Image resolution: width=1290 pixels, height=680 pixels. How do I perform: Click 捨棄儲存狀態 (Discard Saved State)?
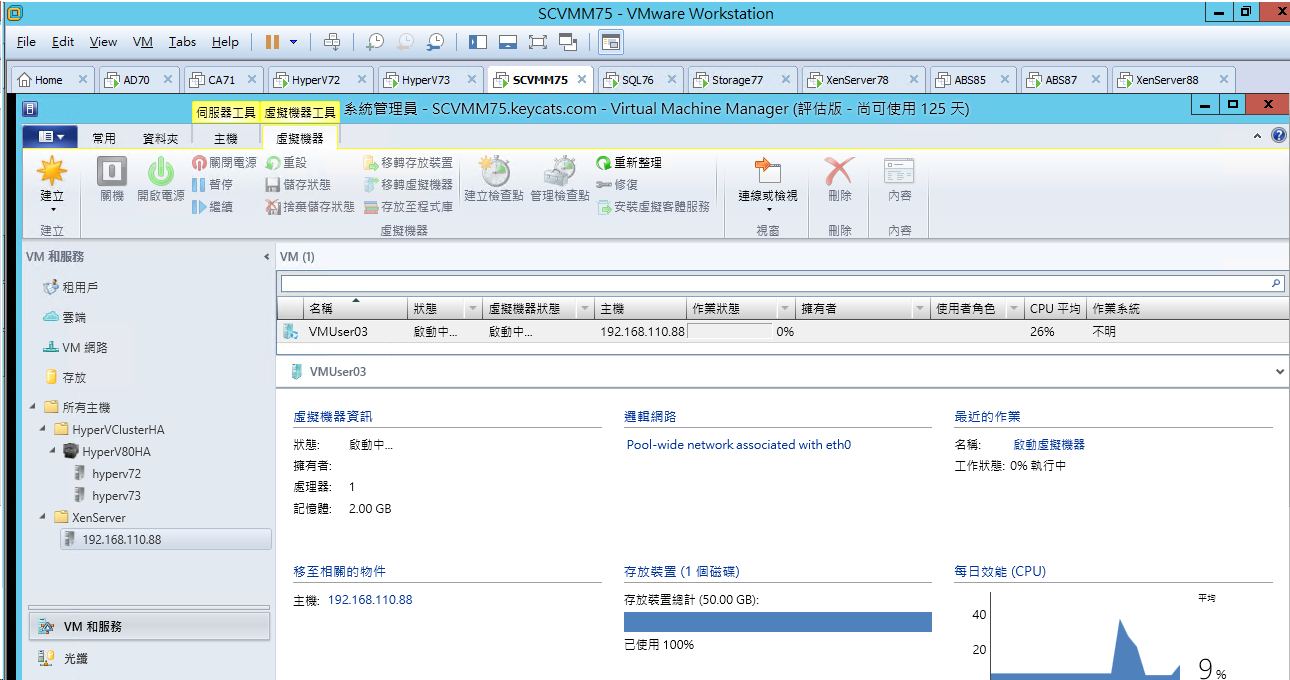pos(310,206)
